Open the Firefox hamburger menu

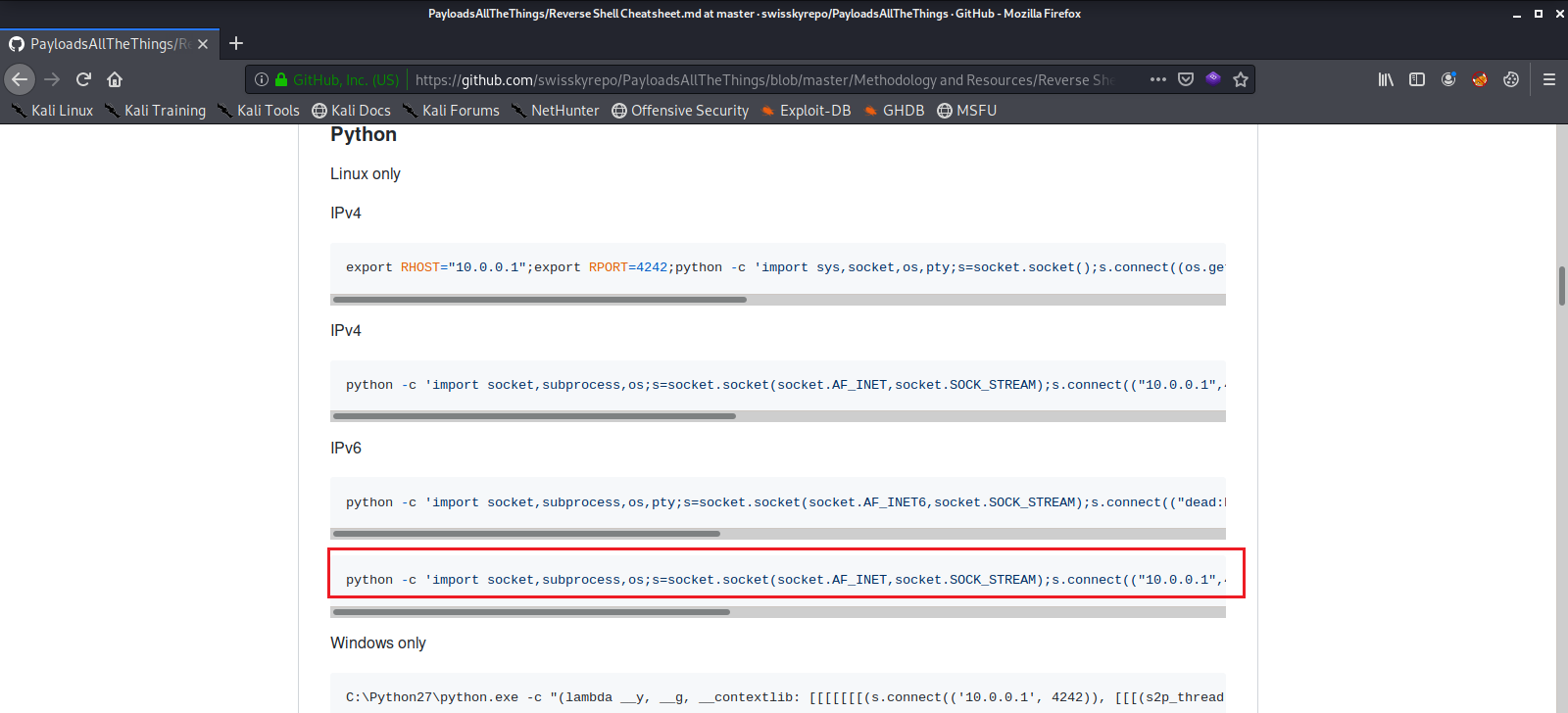(1549, 79)
